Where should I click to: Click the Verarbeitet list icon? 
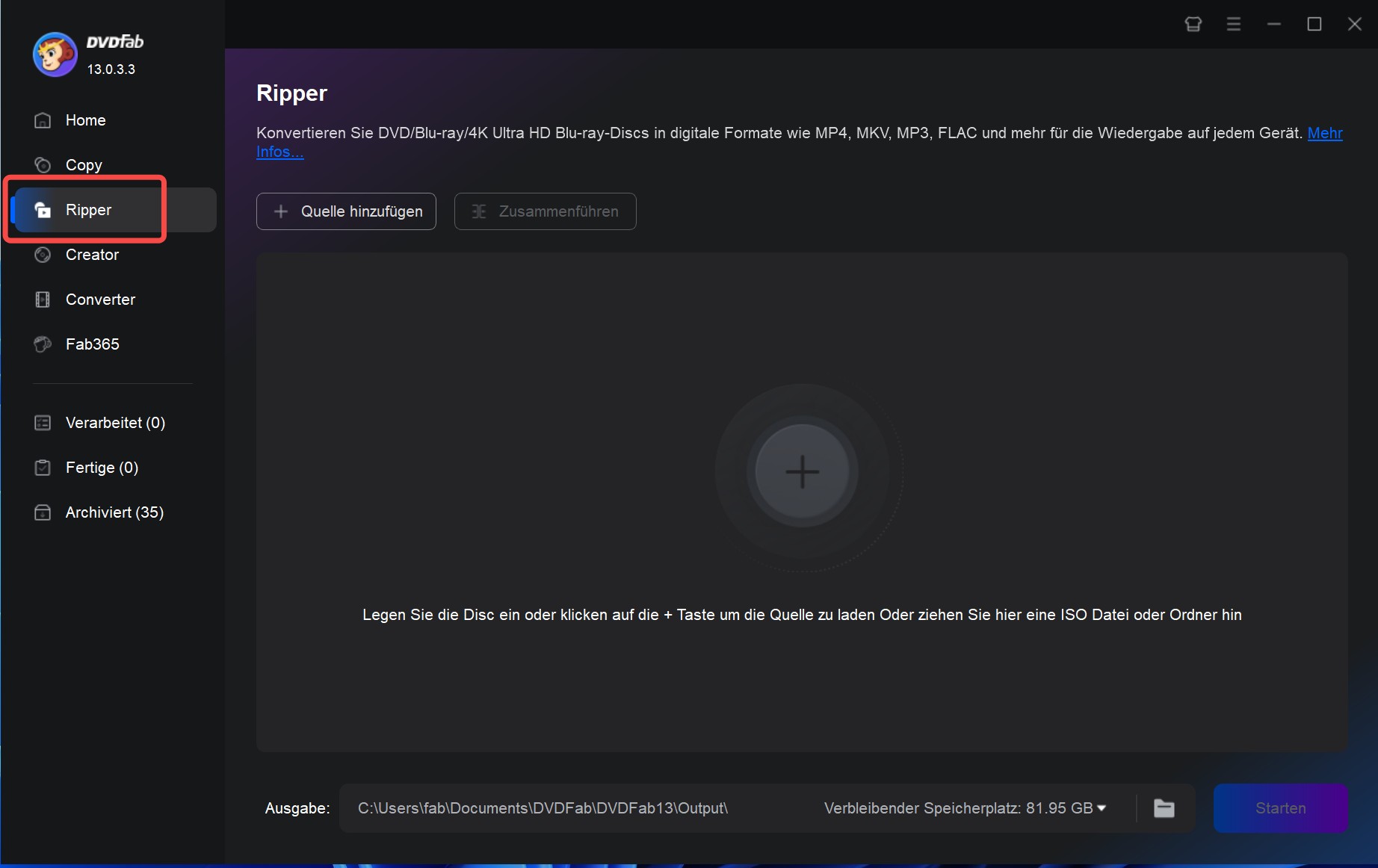(x=43, y=423)
